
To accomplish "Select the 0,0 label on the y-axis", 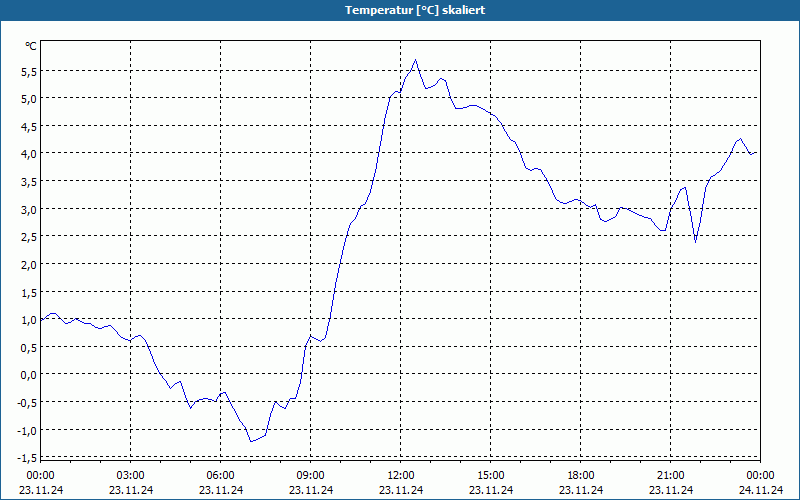I will click(x=29, y=375).
